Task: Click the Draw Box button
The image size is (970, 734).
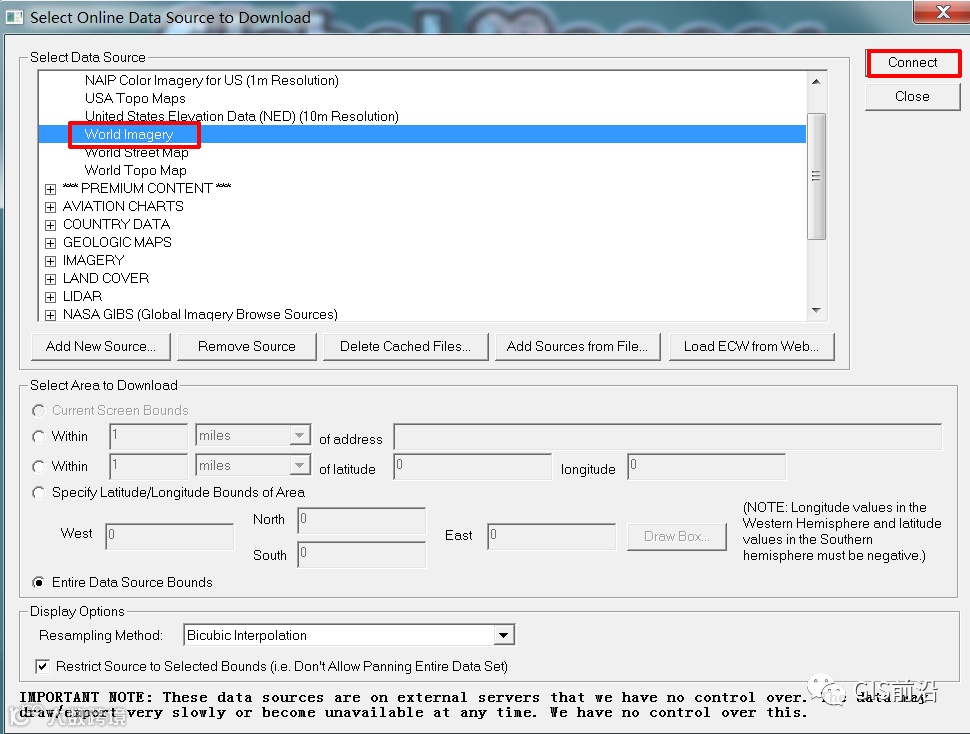Action: coord(677,537)
